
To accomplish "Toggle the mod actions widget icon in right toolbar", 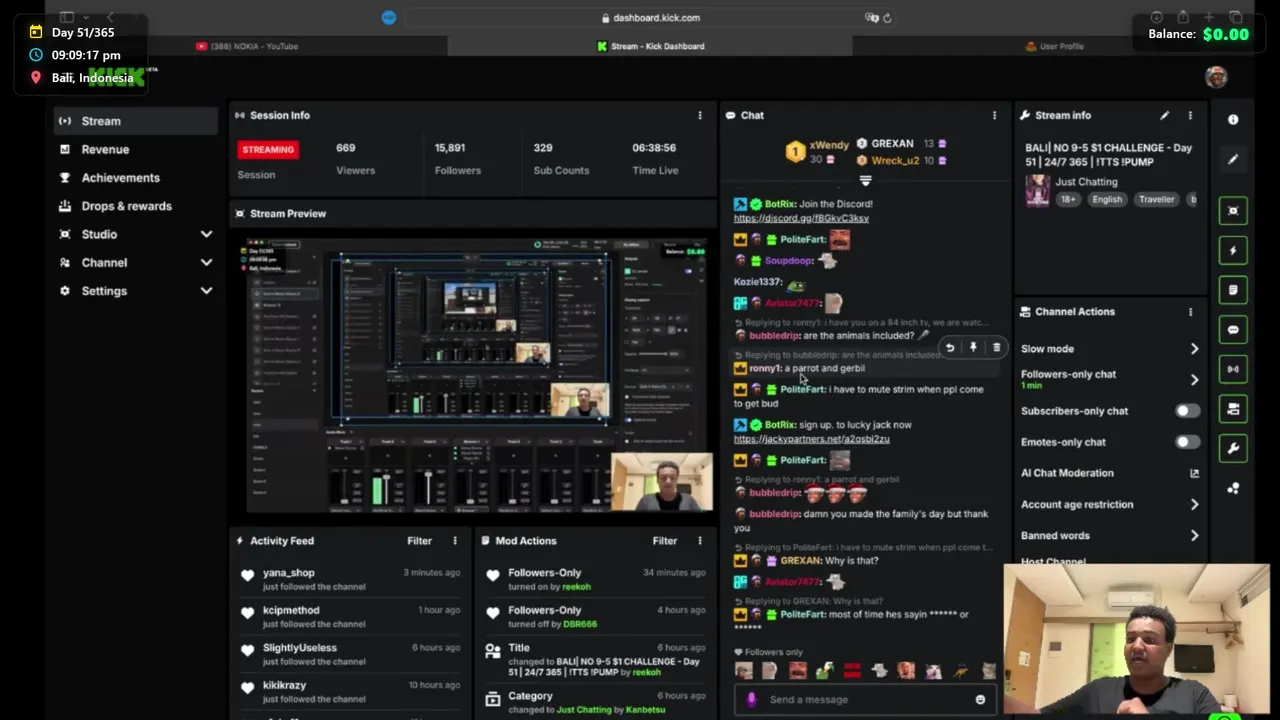I will click(x=1233, y=409).
